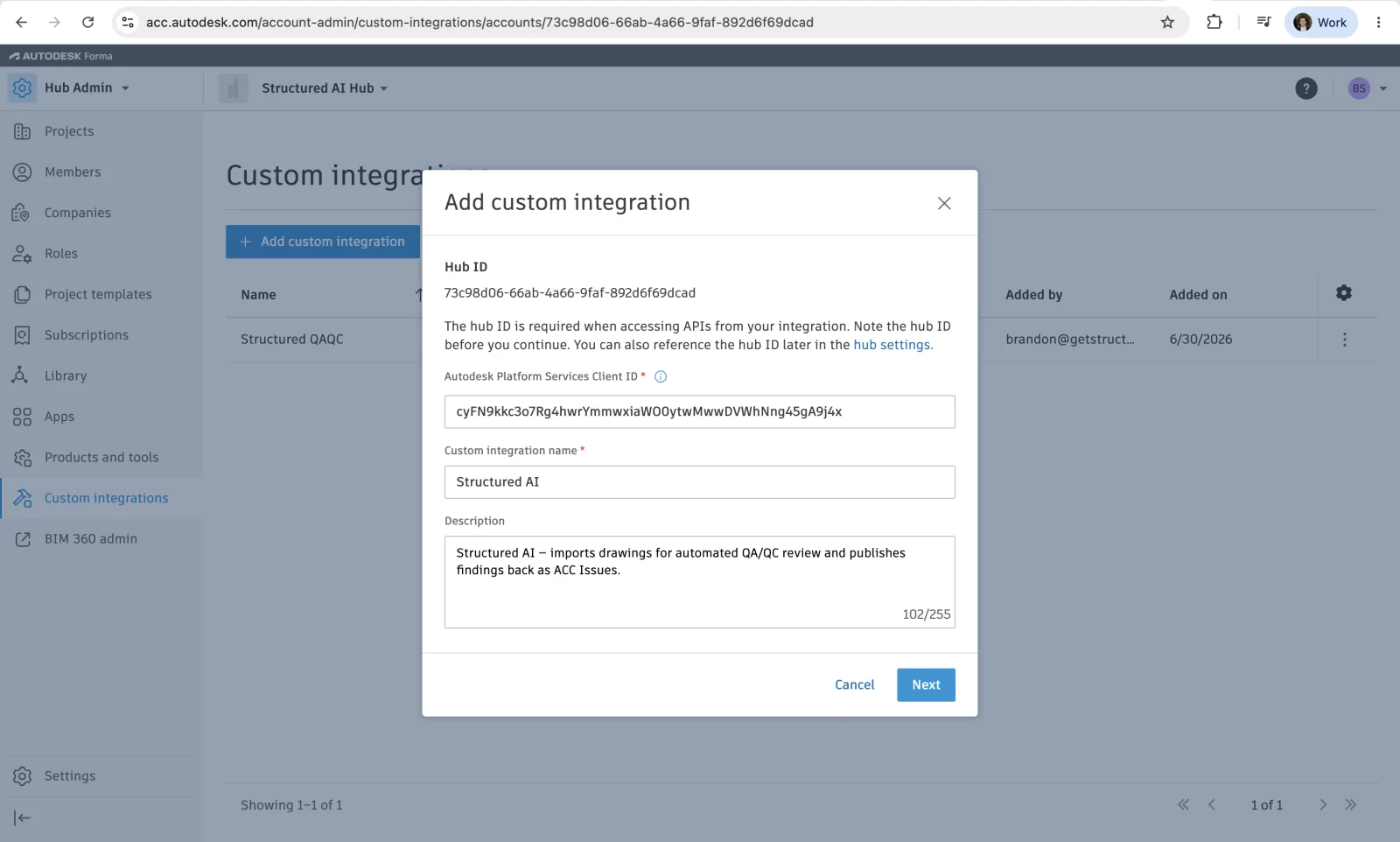1400x842 pixels.
Task: Click the Structured AI Hub thumbnail
Action: click(234, 88)
